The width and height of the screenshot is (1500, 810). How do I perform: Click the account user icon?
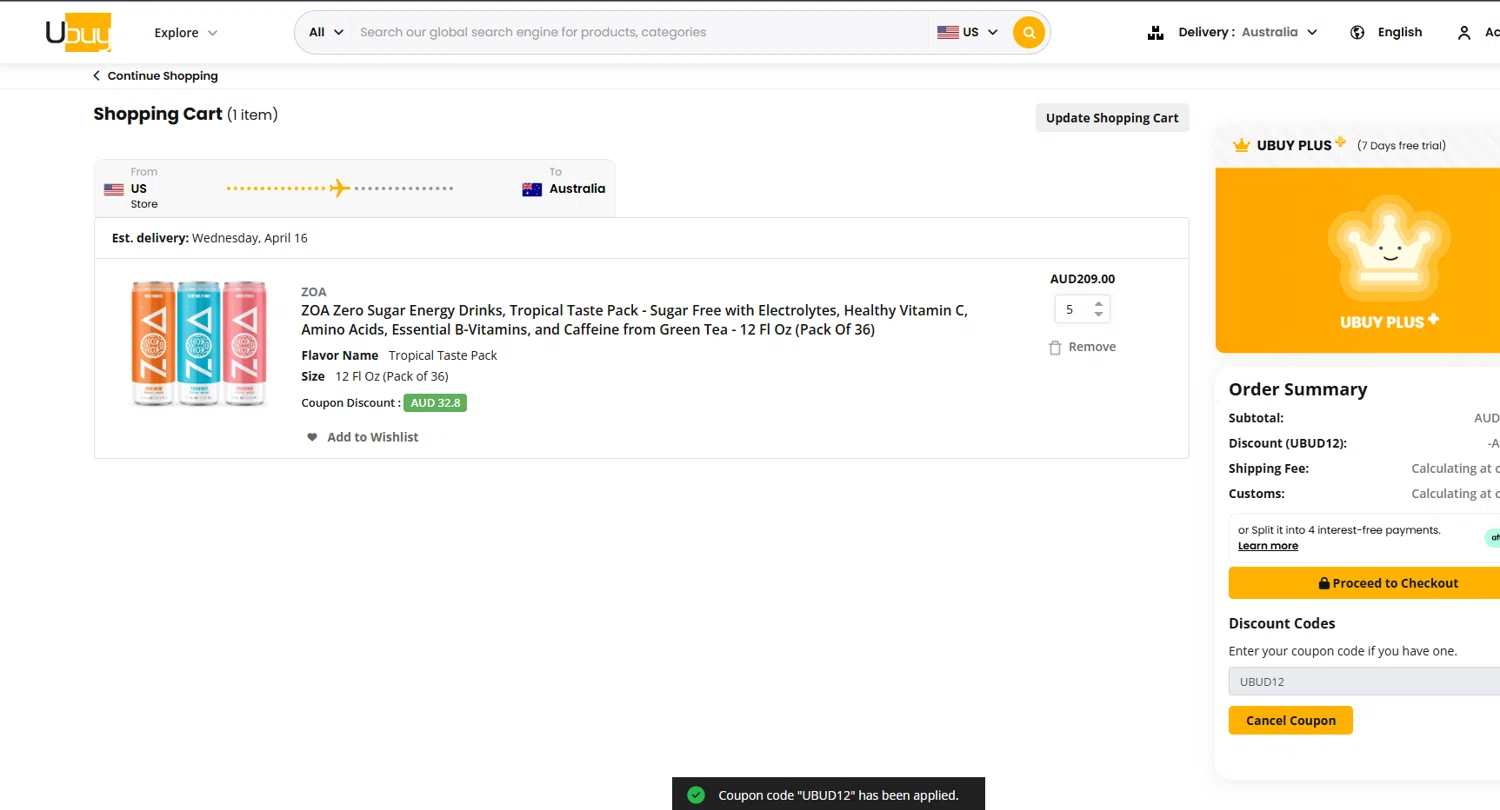coord(1464,33)
